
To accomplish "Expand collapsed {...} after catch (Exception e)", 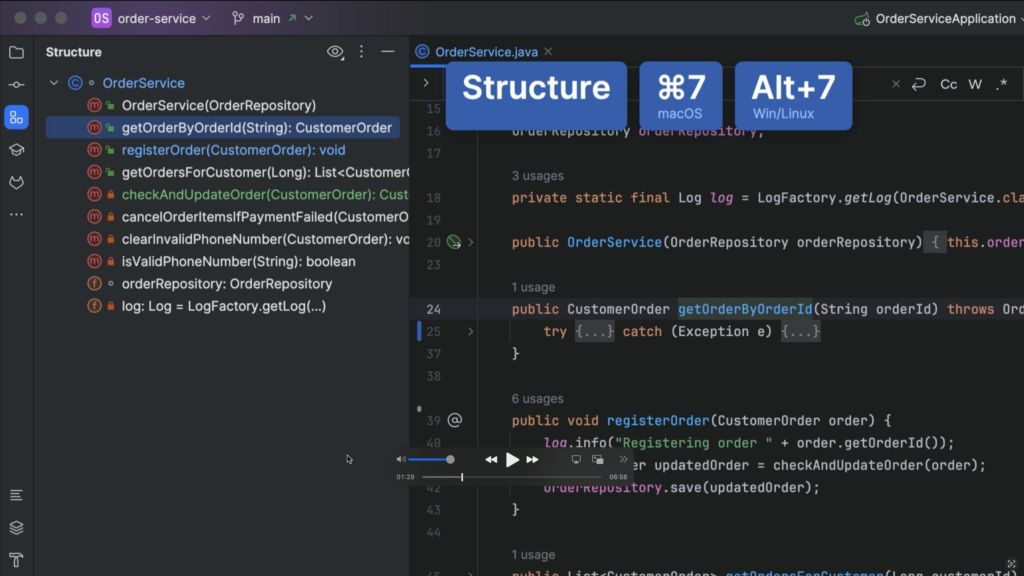I will pyautogui.click(x=800, y=332).
